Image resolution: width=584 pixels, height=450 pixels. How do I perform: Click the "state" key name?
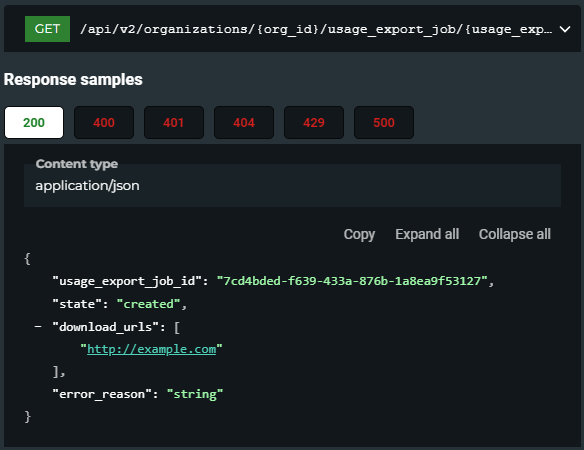pos(77,304)
